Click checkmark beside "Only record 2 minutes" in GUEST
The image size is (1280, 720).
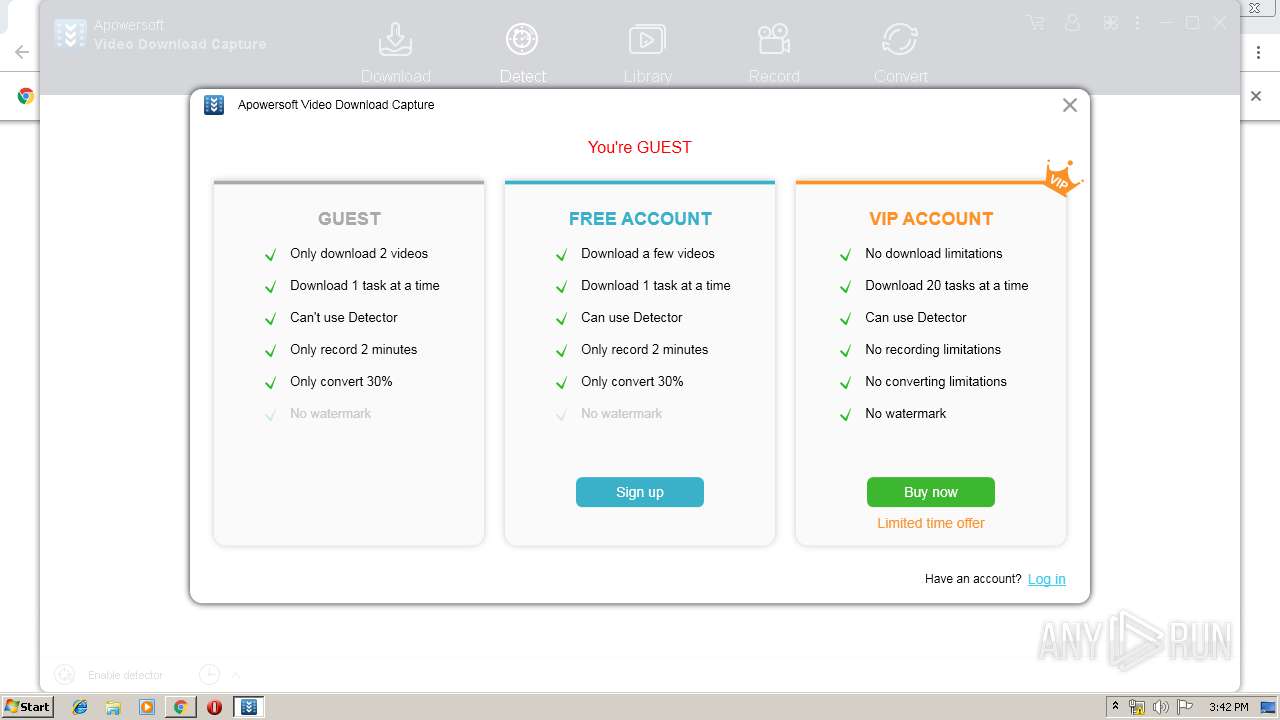[270, 350]
